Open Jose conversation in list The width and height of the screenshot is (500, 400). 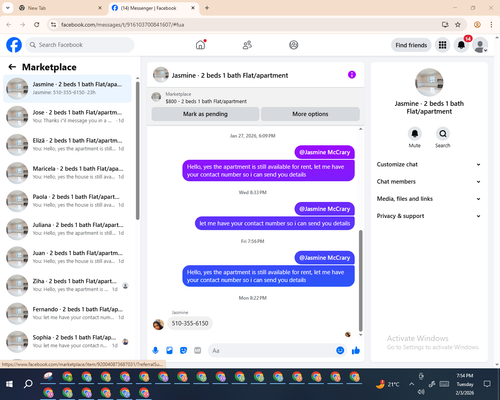[x=68, y=117]
